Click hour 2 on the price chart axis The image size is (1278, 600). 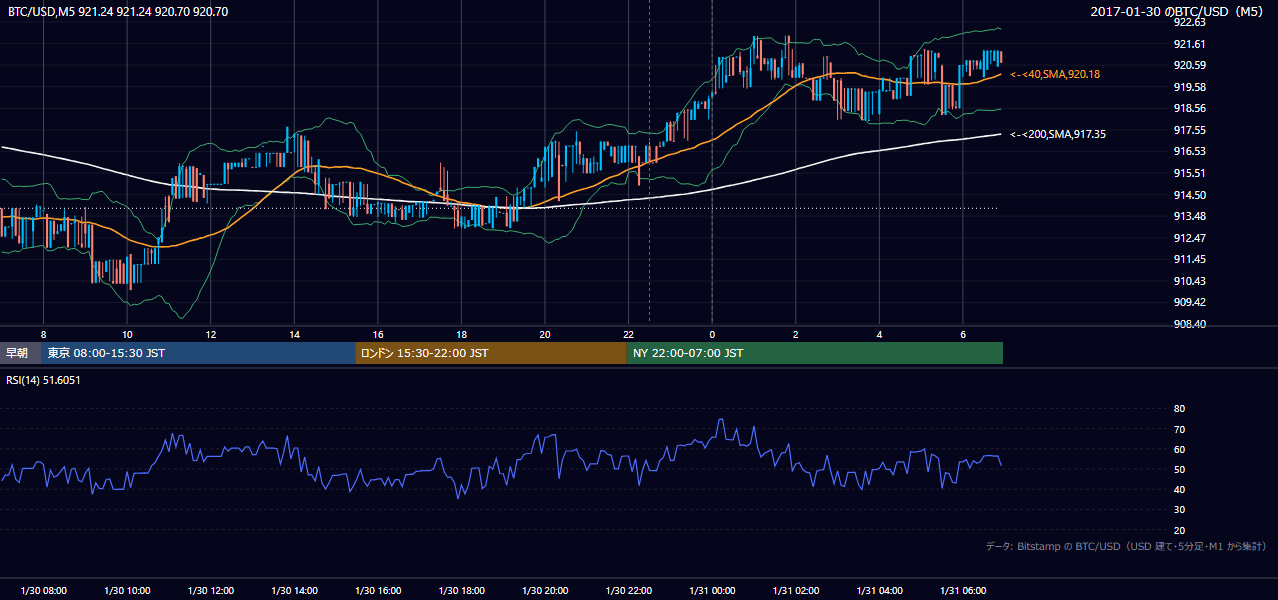pyautogui.click(x=795, y=334)
